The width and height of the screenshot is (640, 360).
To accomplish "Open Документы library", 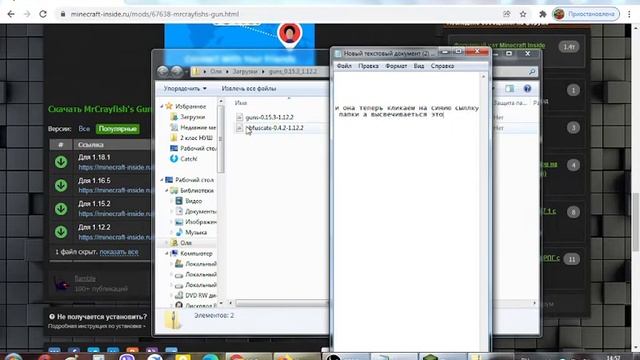I will (x=200, y=211).
